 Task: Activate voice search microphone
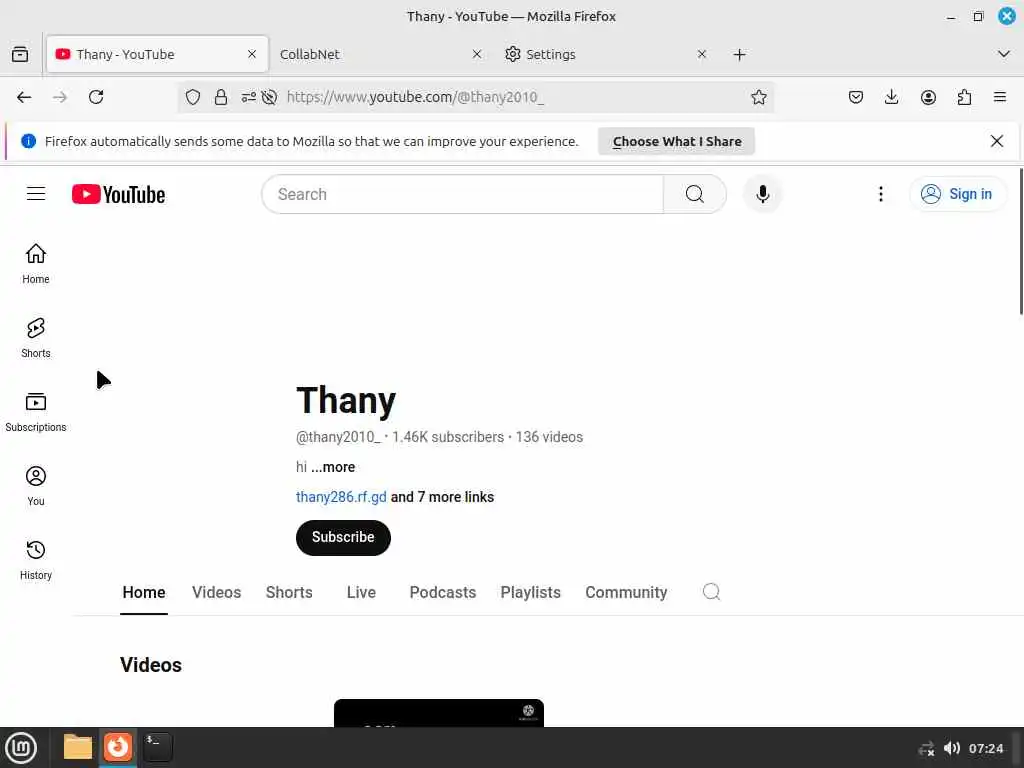[x=762, y=194]
